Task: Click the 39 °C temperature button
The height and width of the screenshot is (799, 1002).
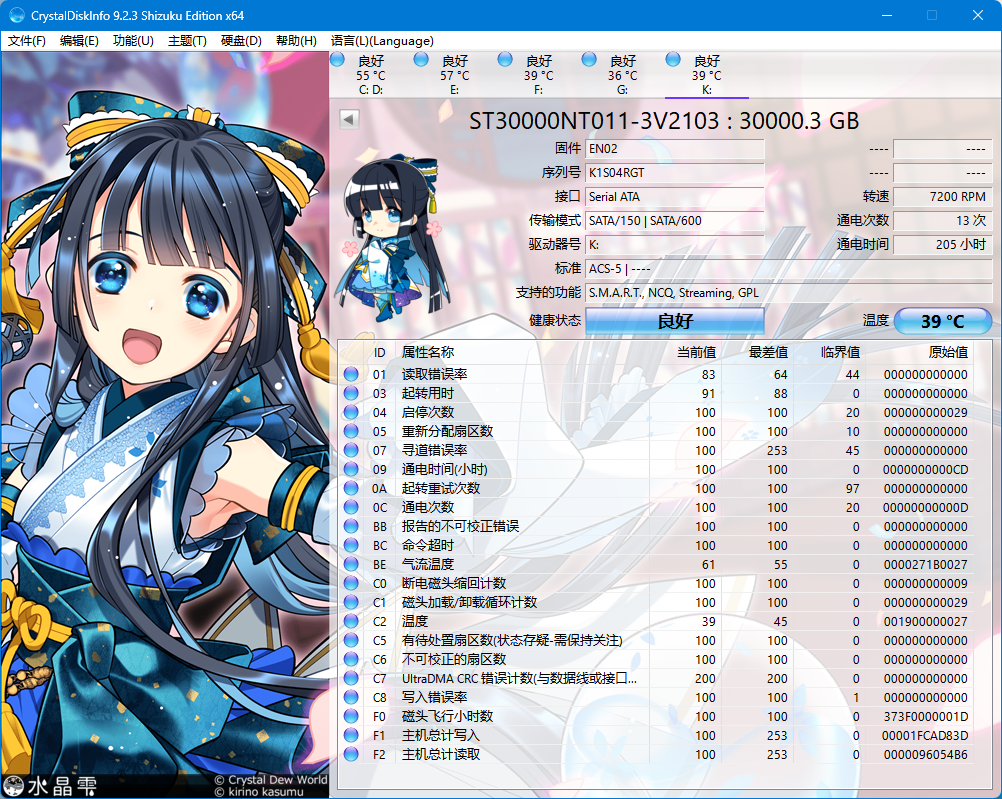Action: coord(943,321)
